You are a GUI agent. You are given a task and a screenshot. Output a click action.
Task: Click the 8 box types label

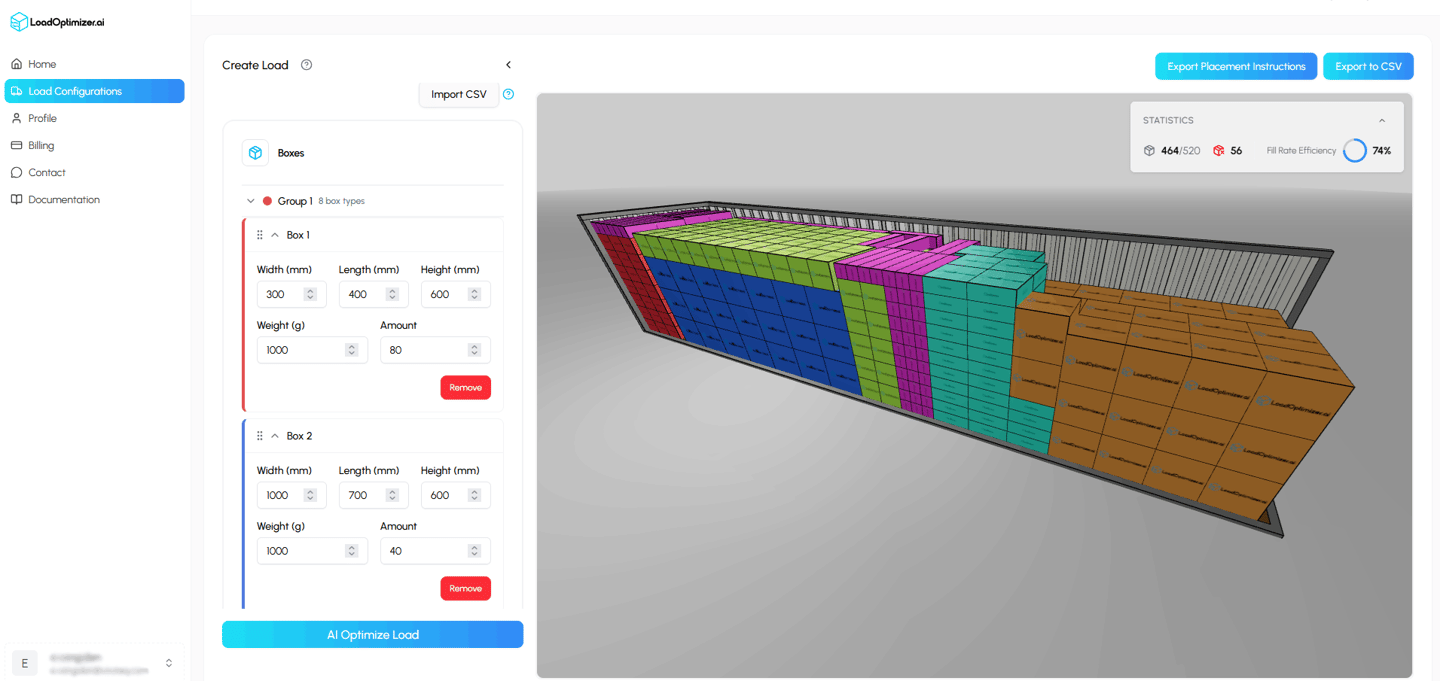[342, 201]
